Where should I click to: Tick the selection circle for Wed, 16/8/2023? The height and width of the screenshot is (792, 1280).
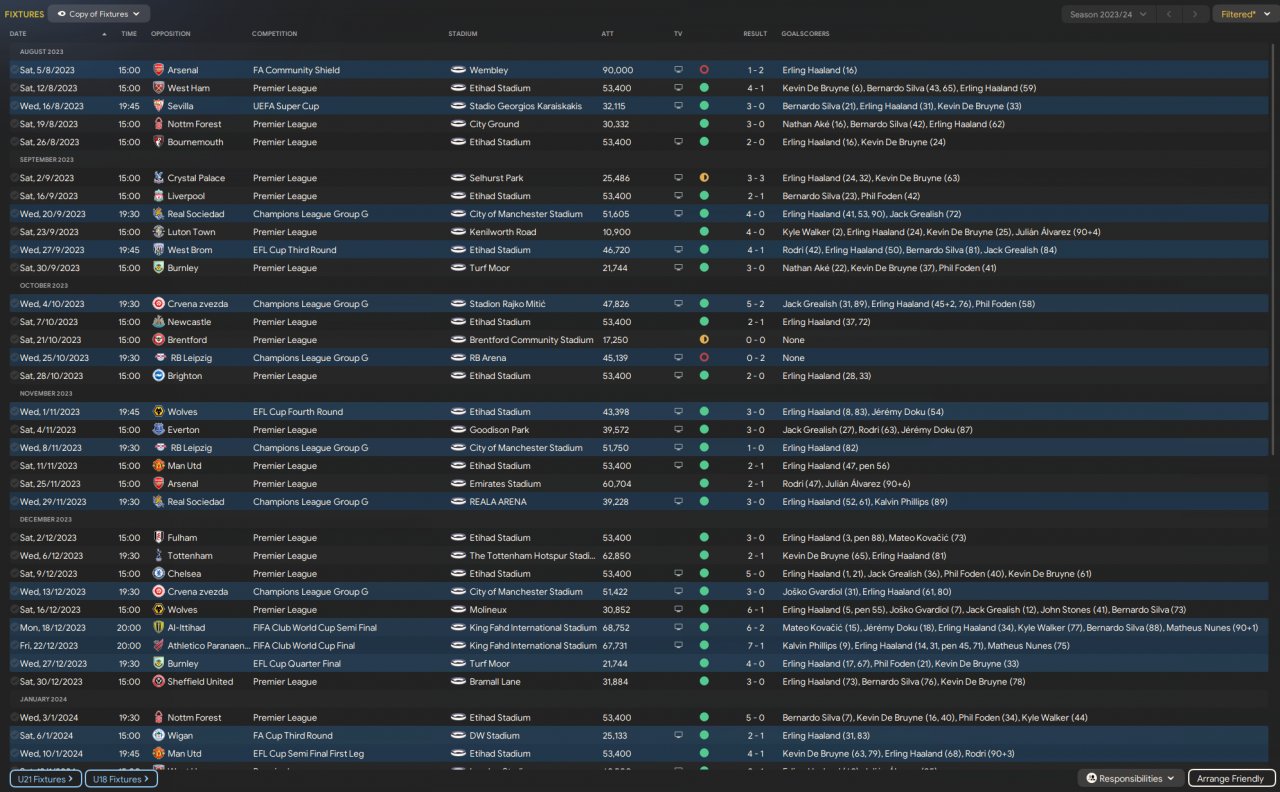point(14,106)
